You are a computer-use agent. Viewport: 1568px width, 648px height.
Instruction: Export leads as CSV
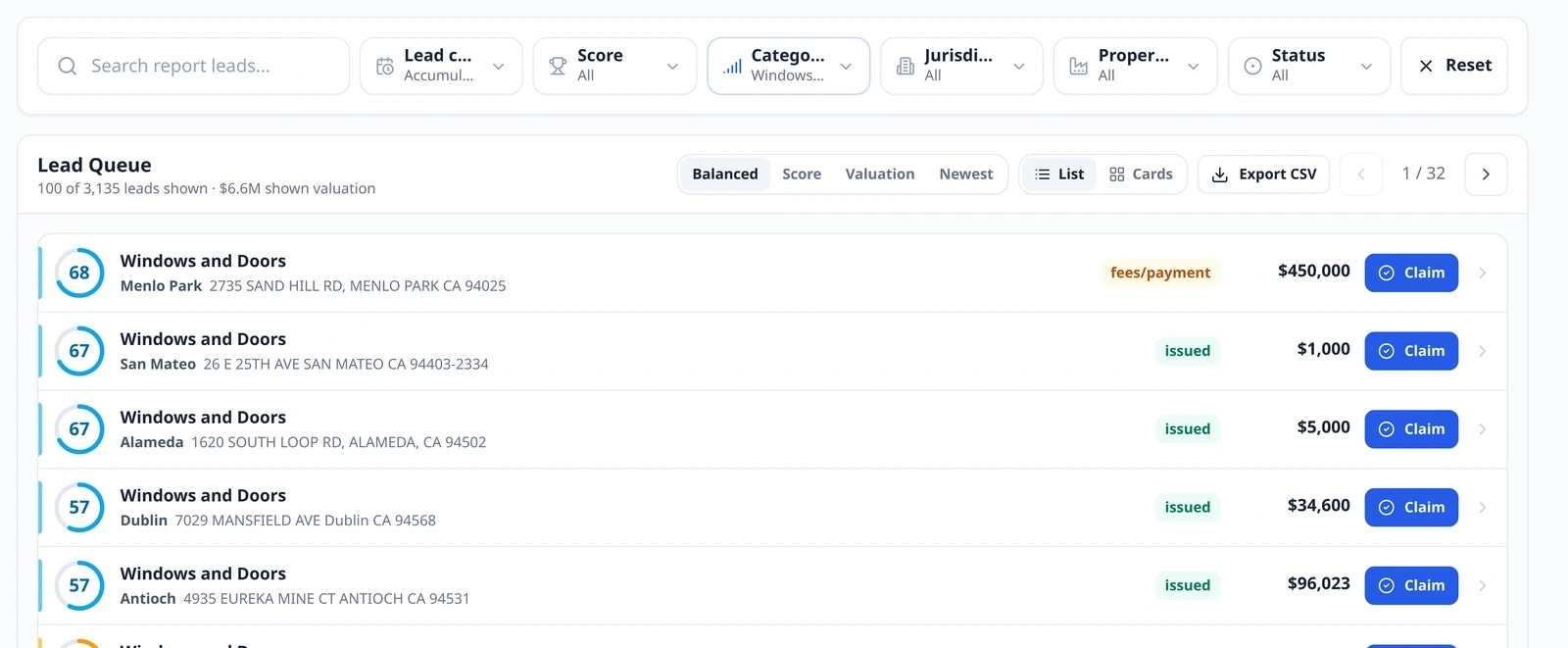(x=1264, y=174)
